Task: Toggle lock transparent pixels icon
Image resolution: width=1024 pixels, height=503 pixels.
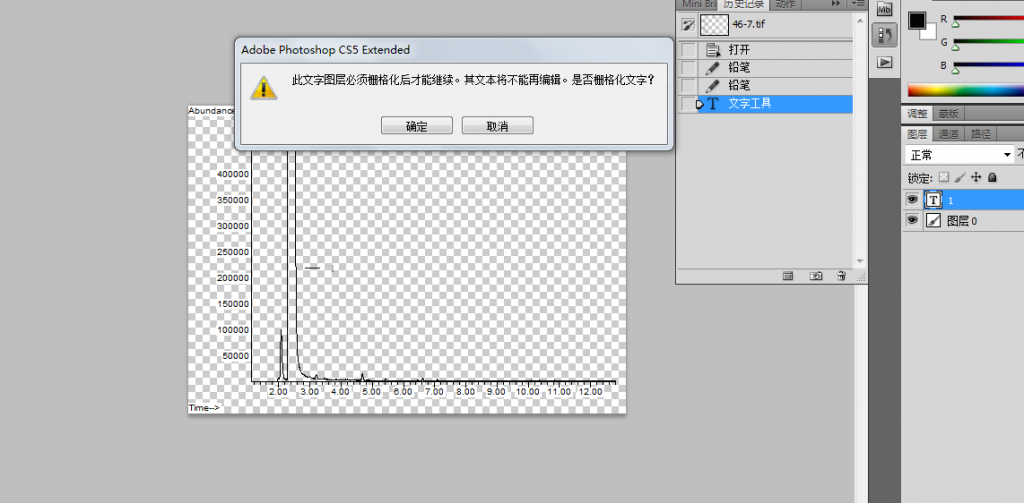Action: coord(944,177)
